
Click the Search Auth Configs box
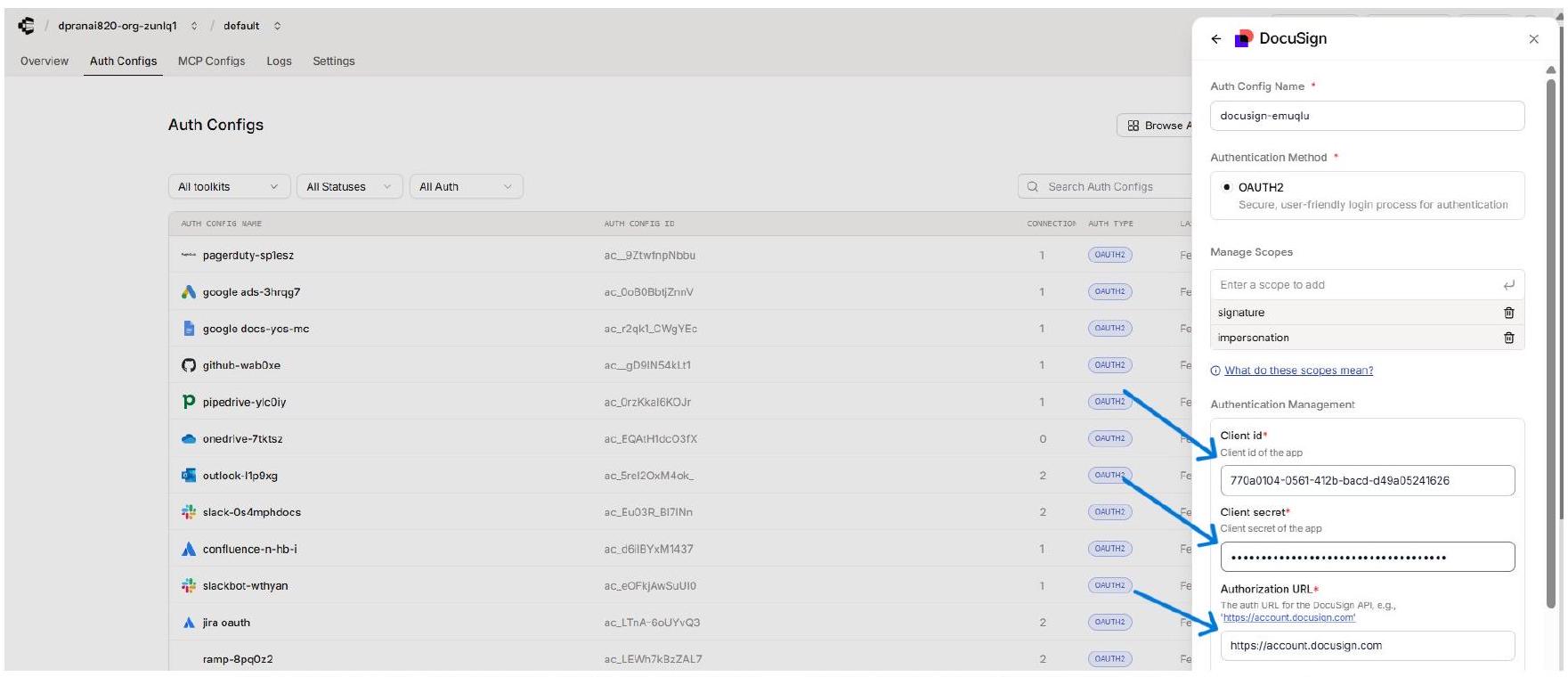pos(1105,187)
